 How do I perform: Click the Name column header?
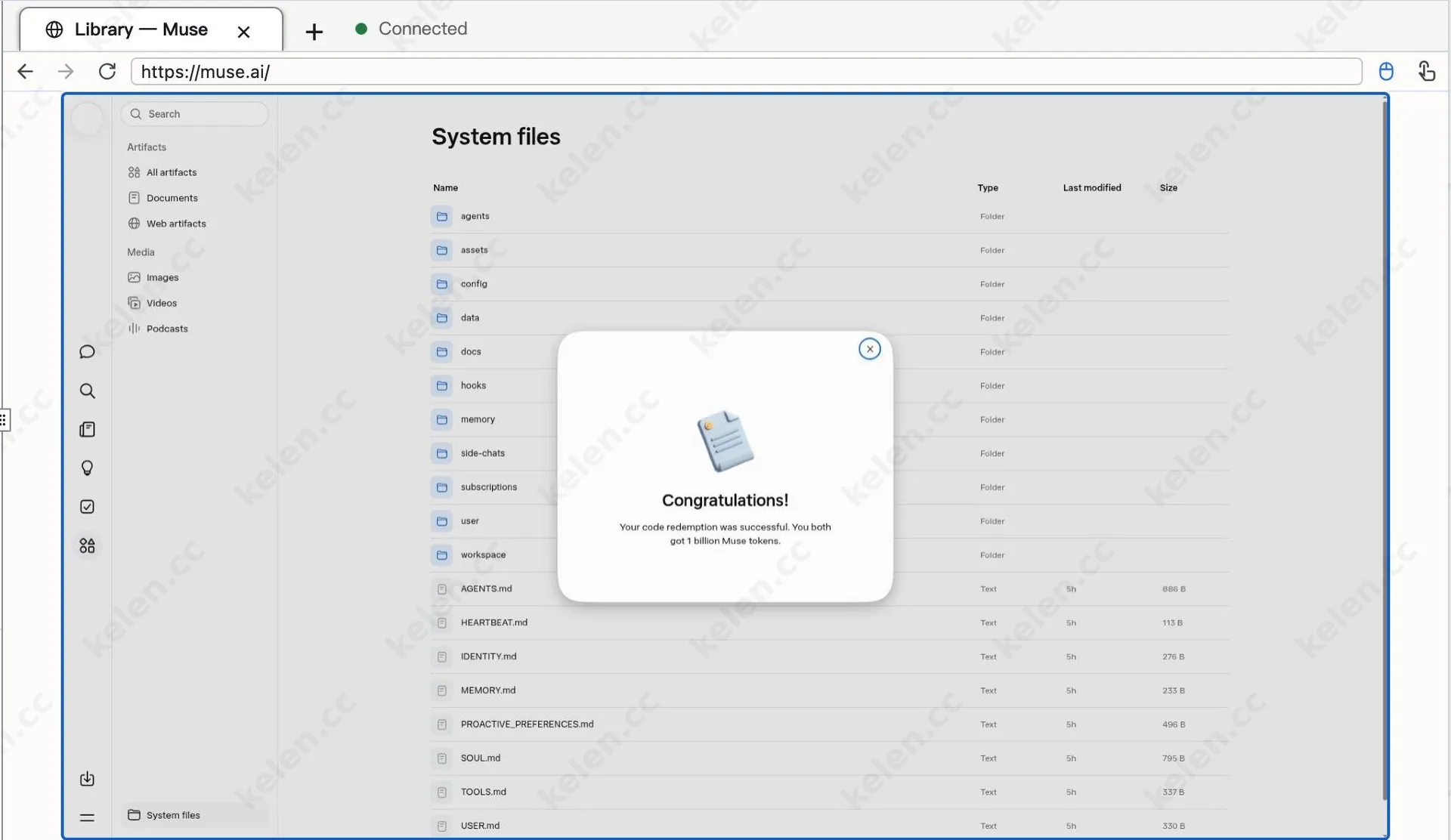tap(445, 187)
